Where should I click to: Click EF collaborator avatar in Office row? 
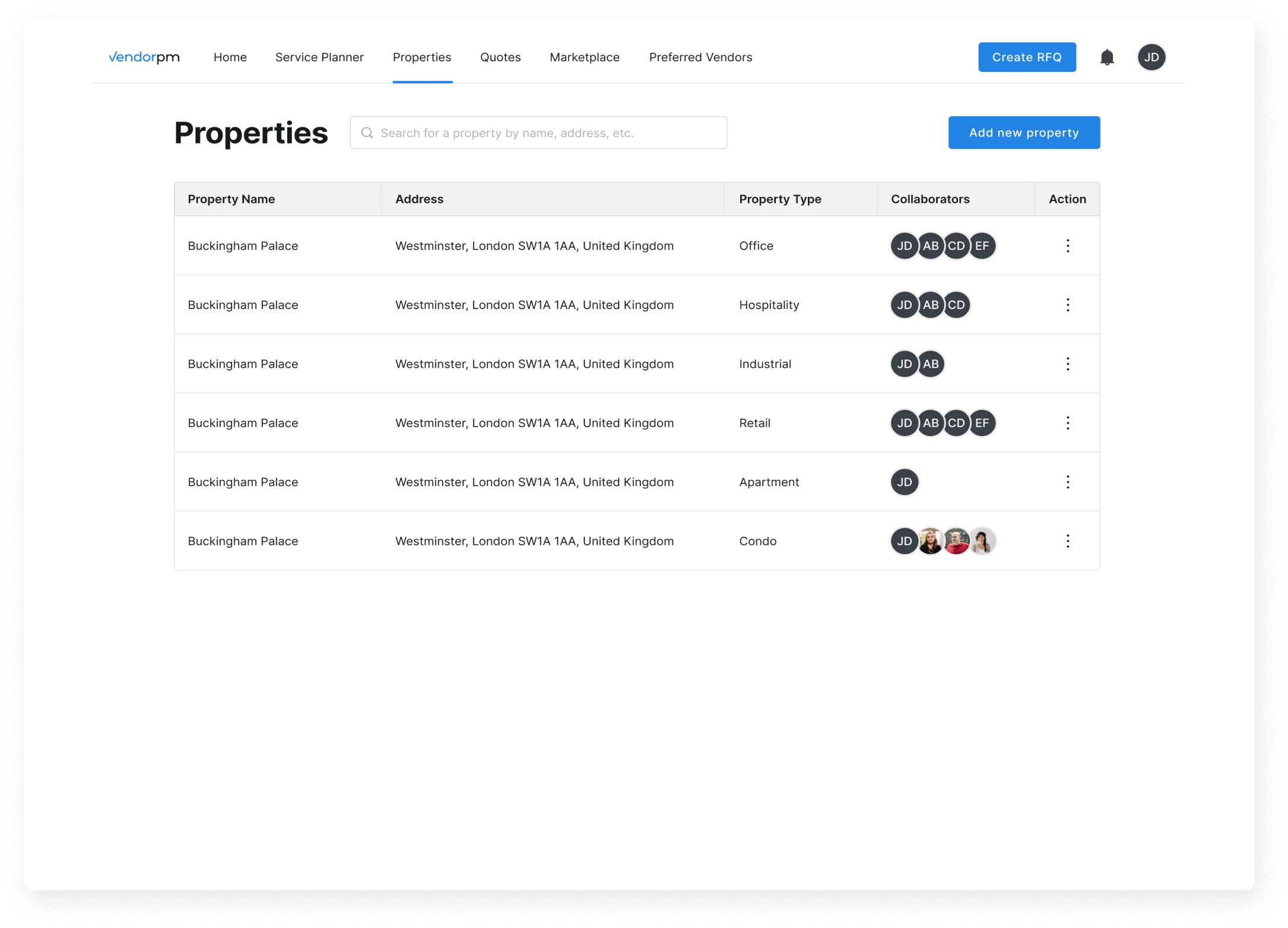tap(983, 246)
